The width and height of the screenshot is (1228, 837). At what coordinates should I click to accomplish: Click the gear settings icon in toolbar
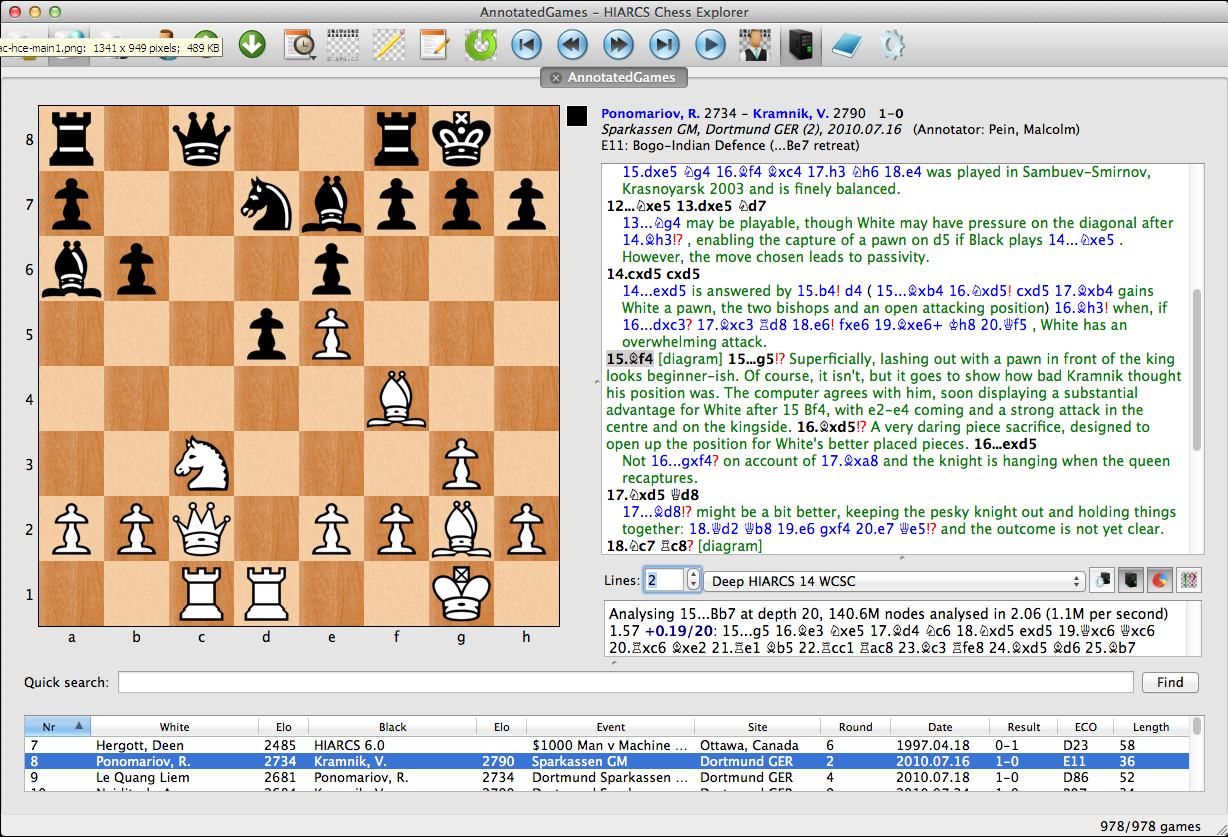pyautogui.click(x=891, y=44)
